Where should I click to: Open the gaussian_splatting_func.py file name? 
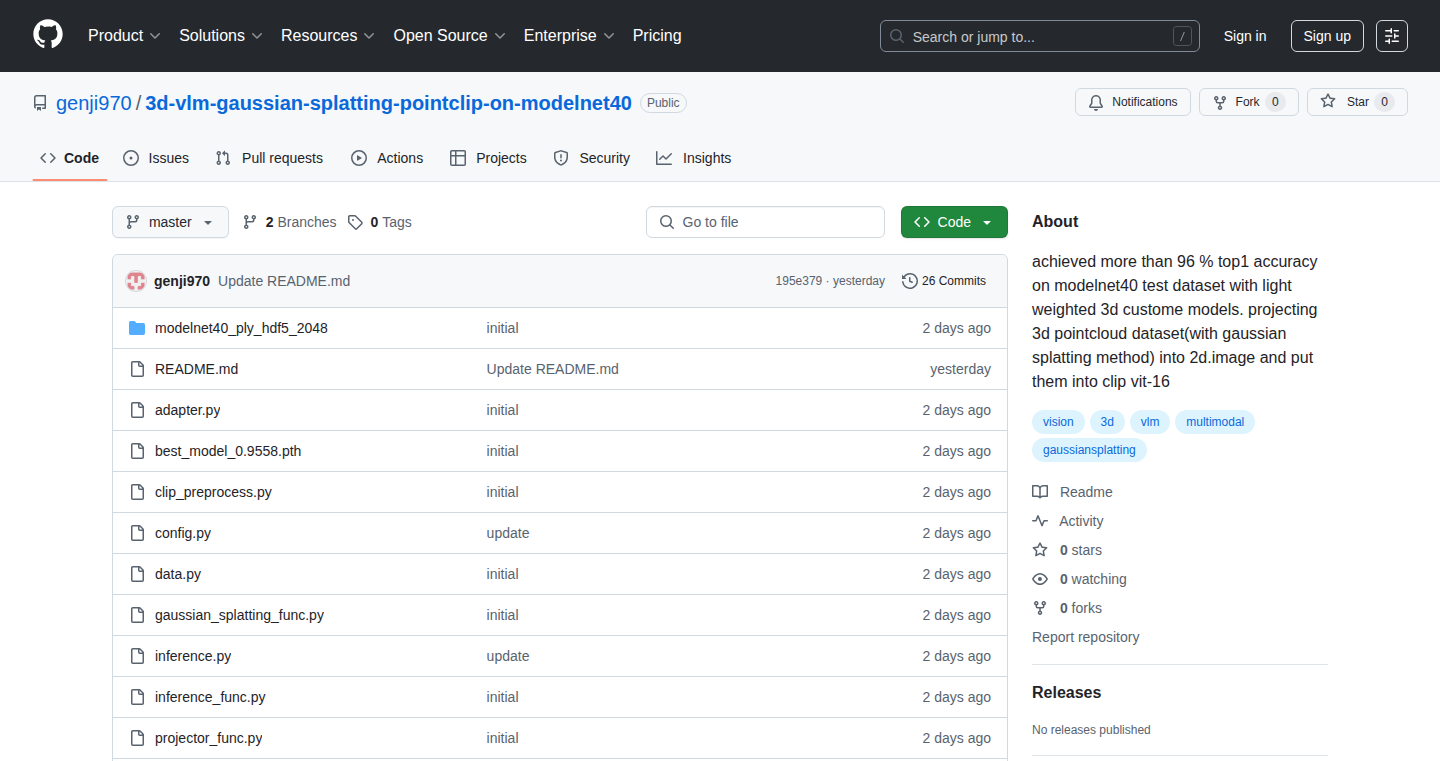pos(240,615)
